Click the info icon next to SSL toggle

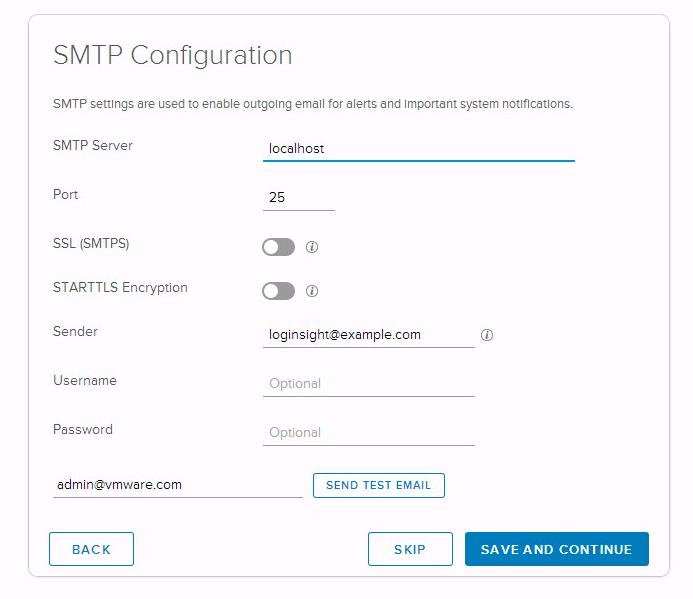click(x=311, y=247)
